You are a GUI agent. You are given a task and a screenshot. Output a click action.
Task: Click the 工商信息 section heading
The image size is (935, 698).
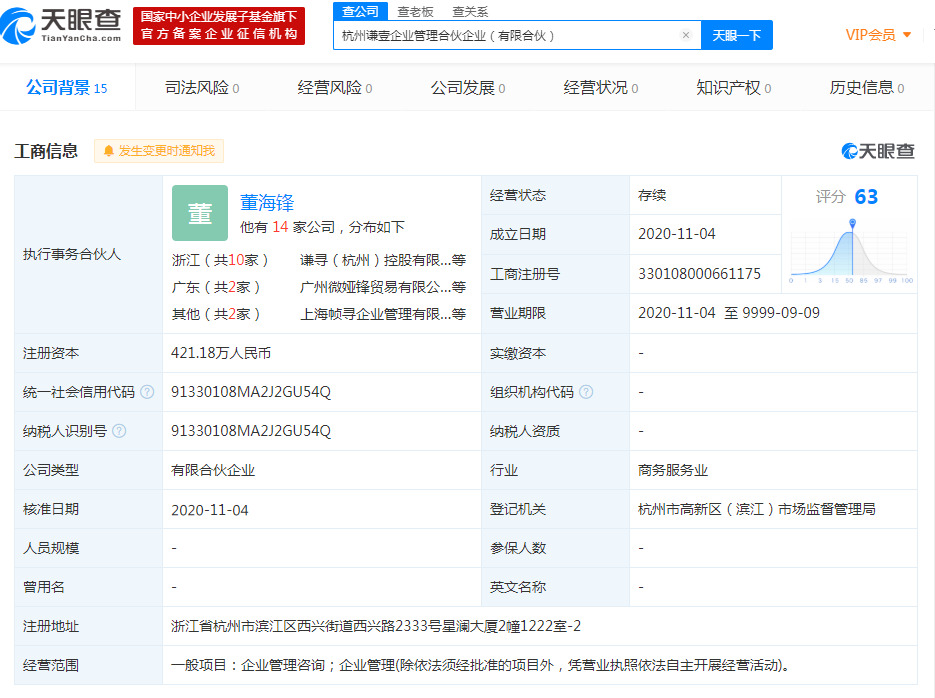(x=46, y=151)
